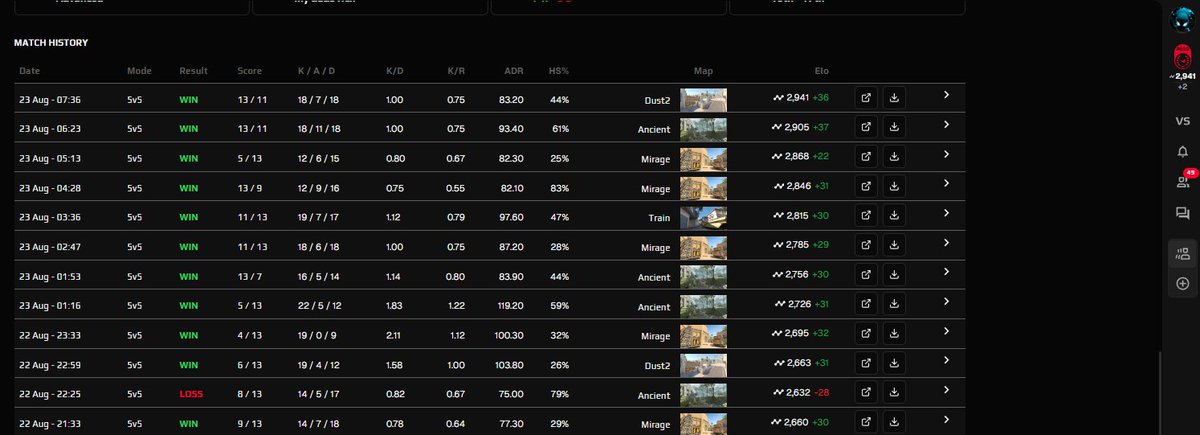Open the chat messages icon in sidebar

[x=1182, y=212]
